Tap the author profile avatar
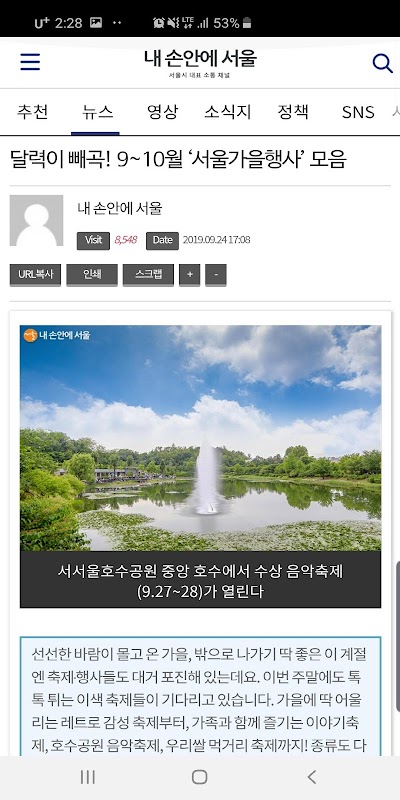This screenshot has height=800, width=400. click(36, 220)
